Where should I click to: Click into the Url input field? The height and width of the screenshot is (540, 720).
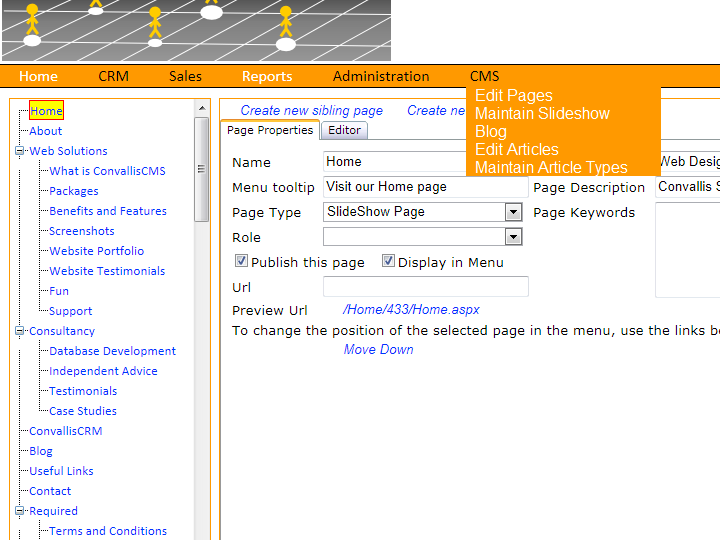425,287
